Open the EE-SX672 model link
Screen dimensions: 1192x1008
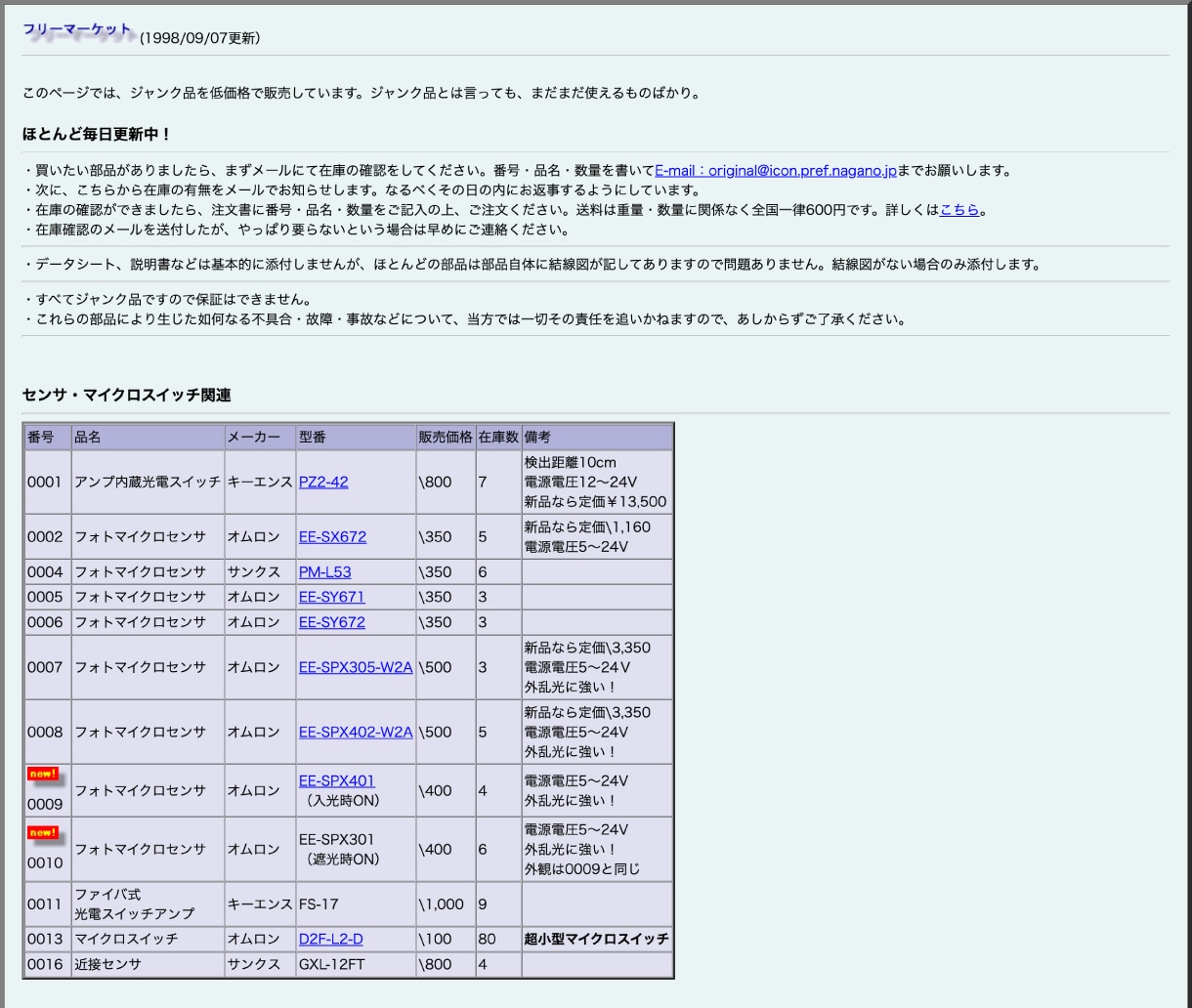click(x=332, y=536)
